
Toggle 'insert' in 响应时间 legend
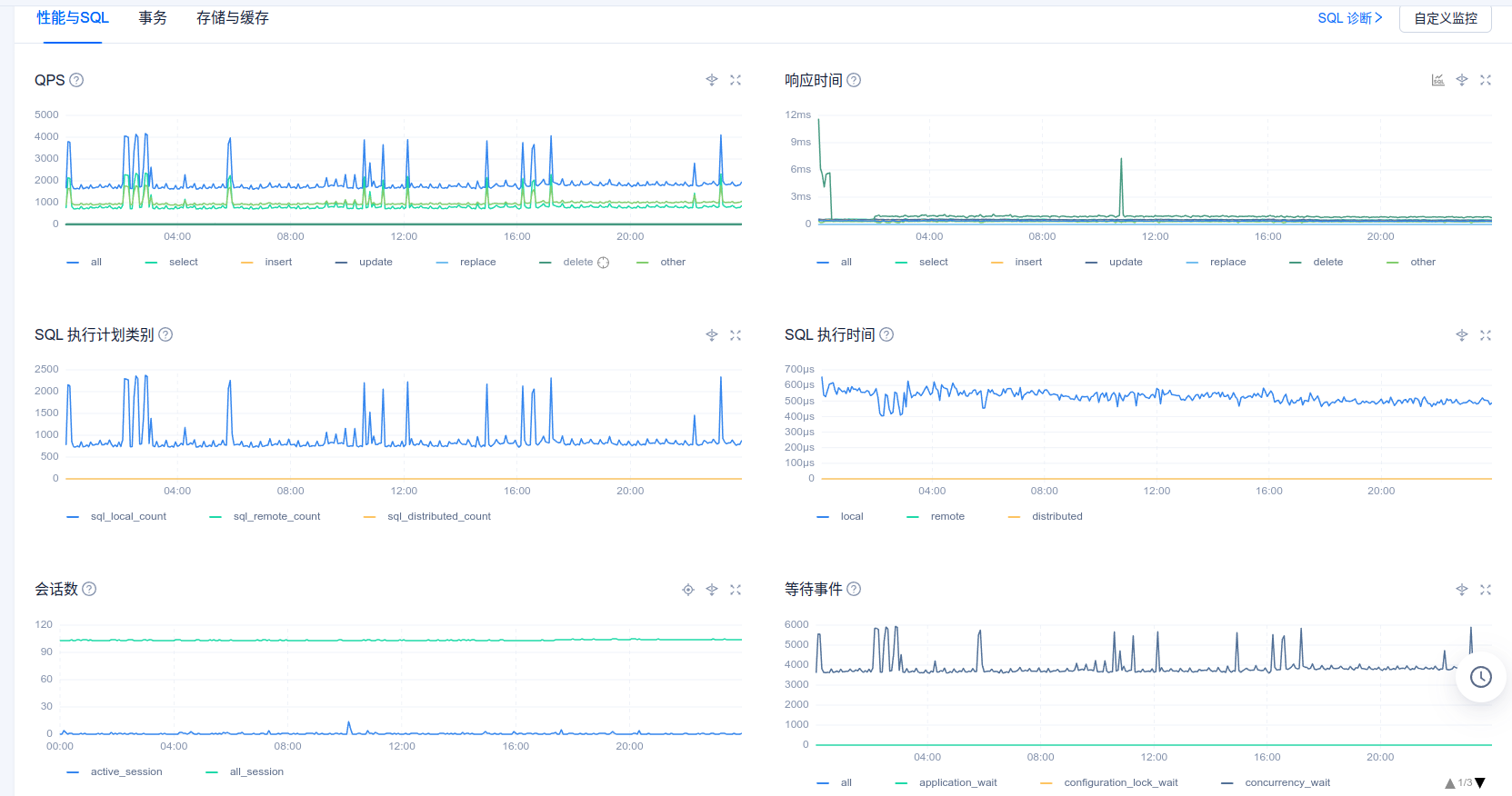click(1016, 262)
